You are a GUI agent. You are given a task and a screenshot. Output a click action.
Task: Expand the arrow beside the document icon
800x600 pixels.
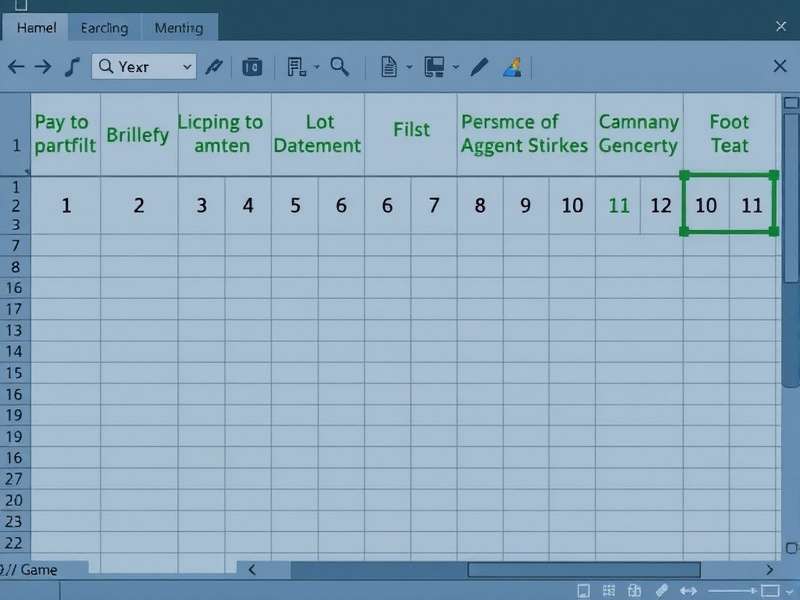coord(409,67)
